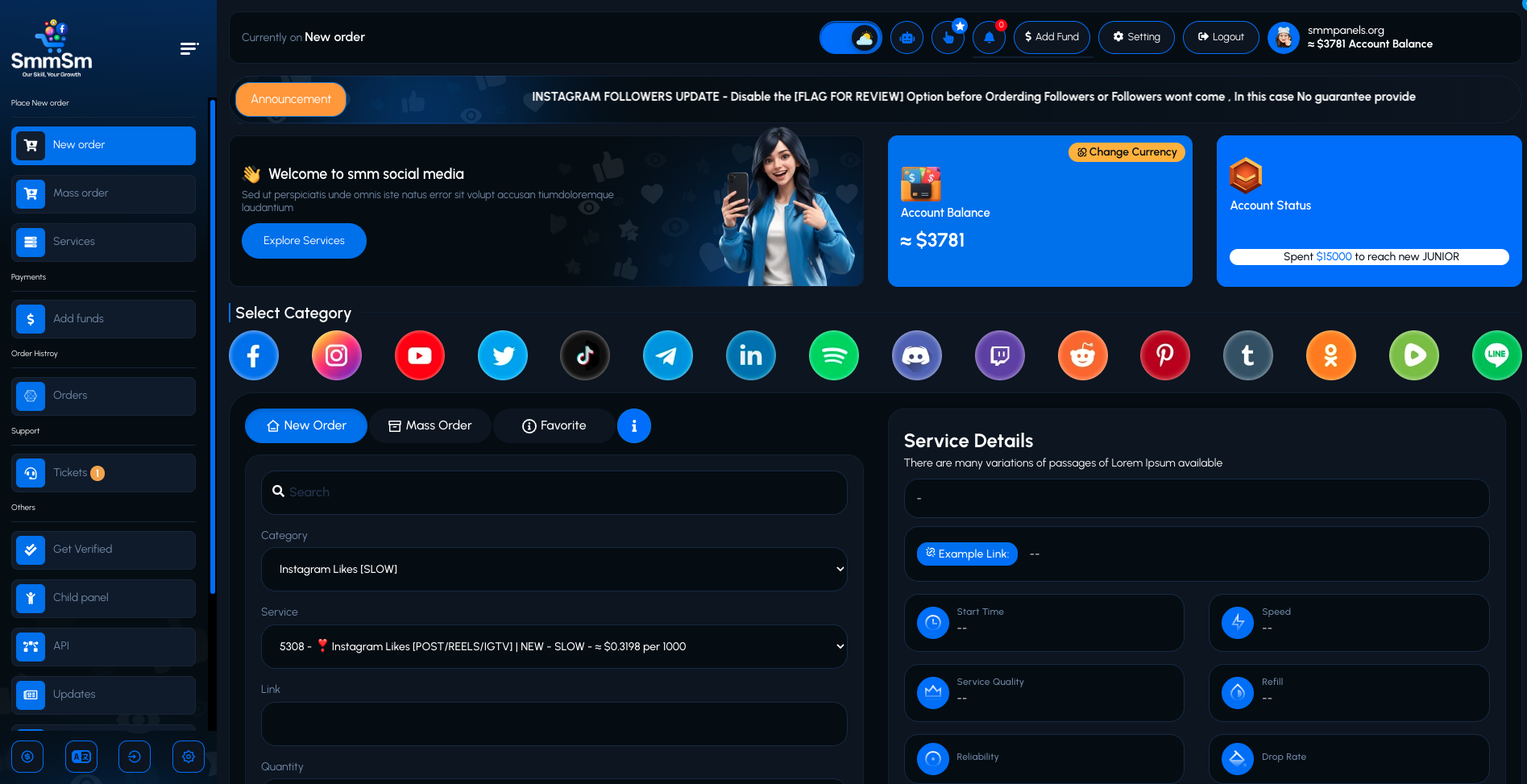Image resolution: width=1527 pixels, height=784 pixels.
Task: Click the robot icon in header
Action: 907,38
